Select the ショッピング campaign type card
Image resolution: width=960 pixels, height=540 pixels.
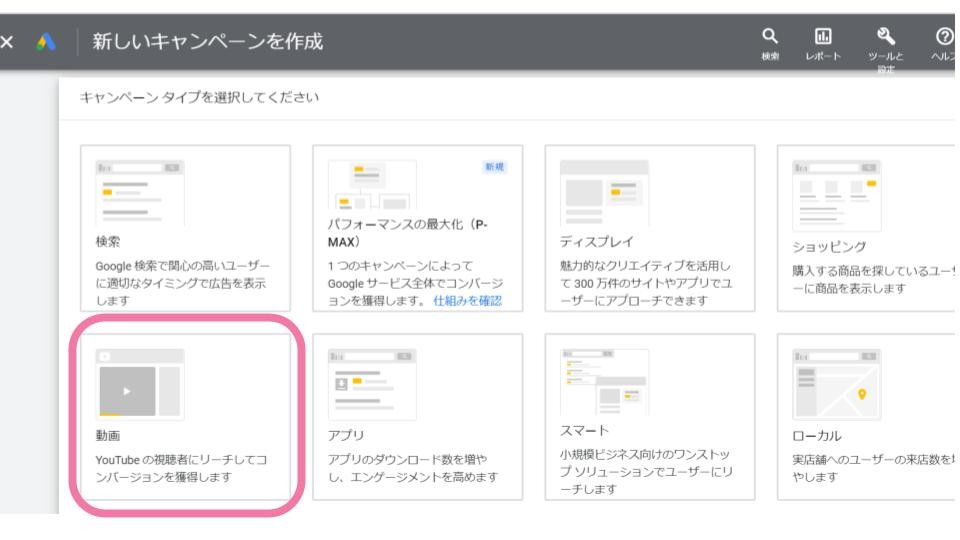click(x=866, y=228)
